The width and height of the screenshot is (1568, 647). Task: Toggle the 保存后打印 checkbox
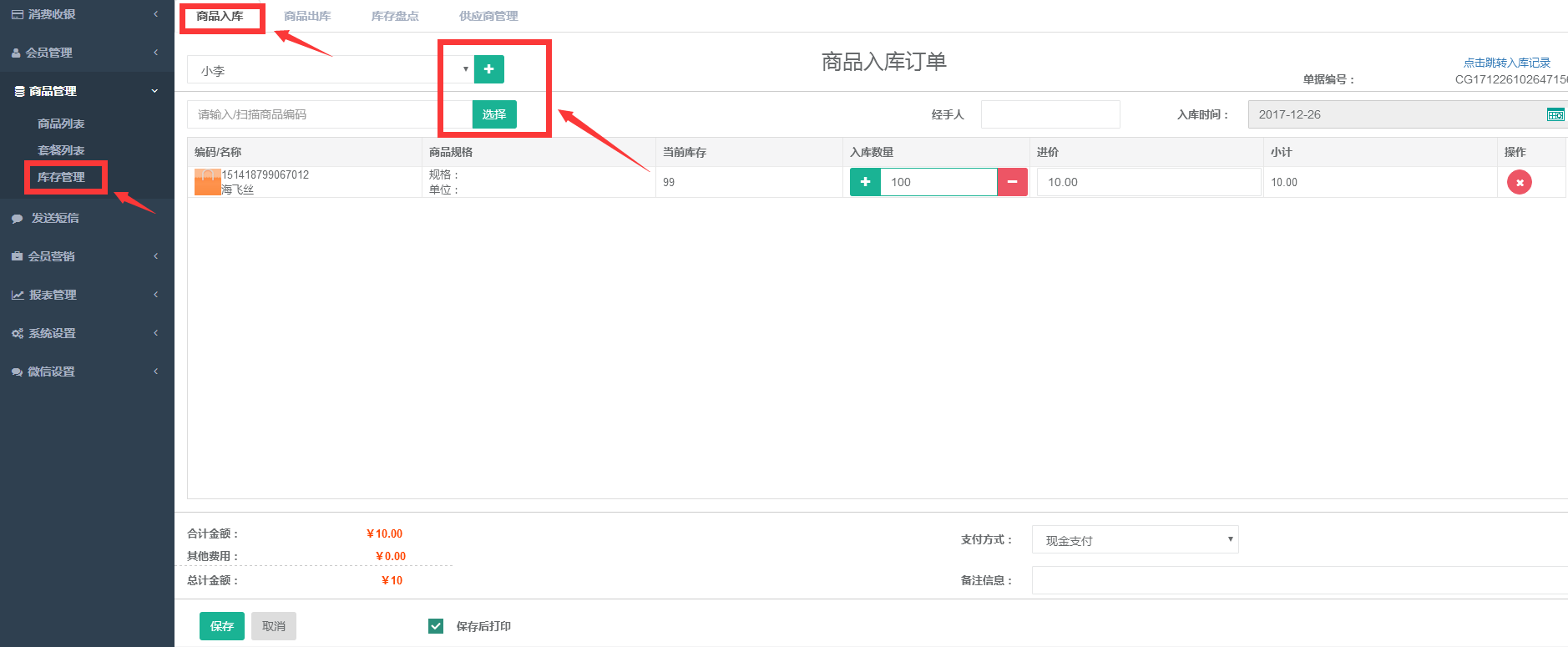point(436,626)
